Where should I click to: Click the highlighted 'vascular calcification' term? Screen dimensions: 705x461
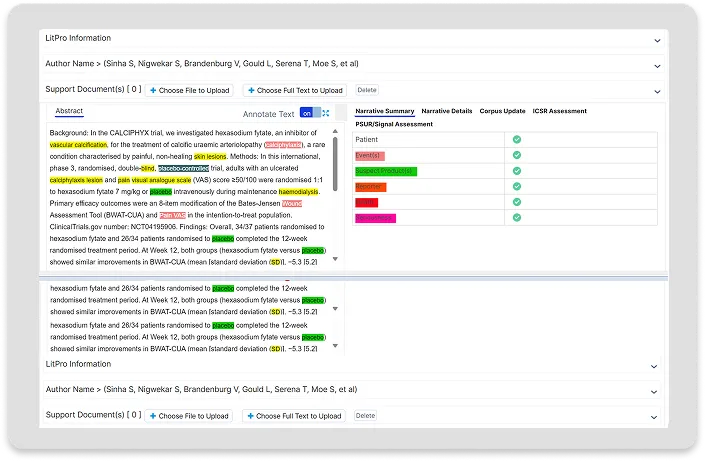click(x=78, y=145)
